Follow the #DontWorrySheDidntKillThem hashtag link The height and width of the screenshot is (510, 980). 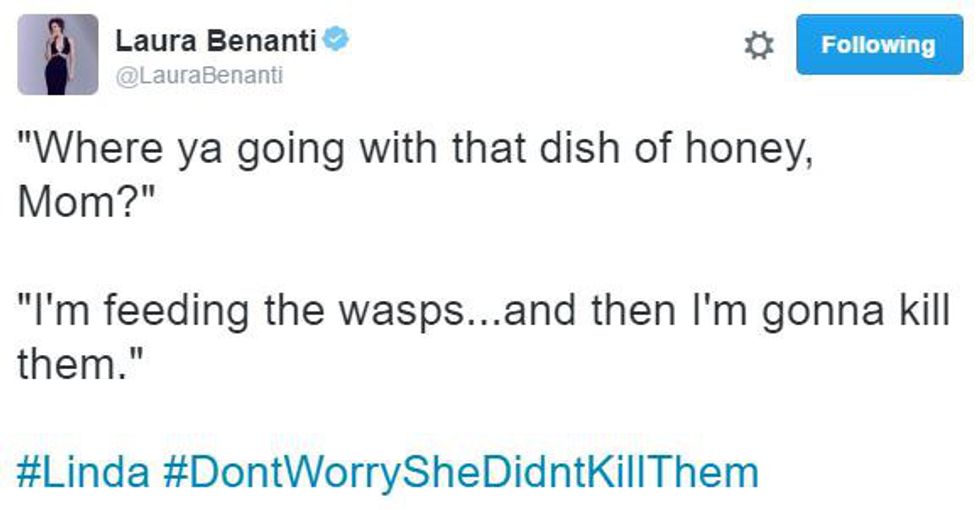(459, 470)
